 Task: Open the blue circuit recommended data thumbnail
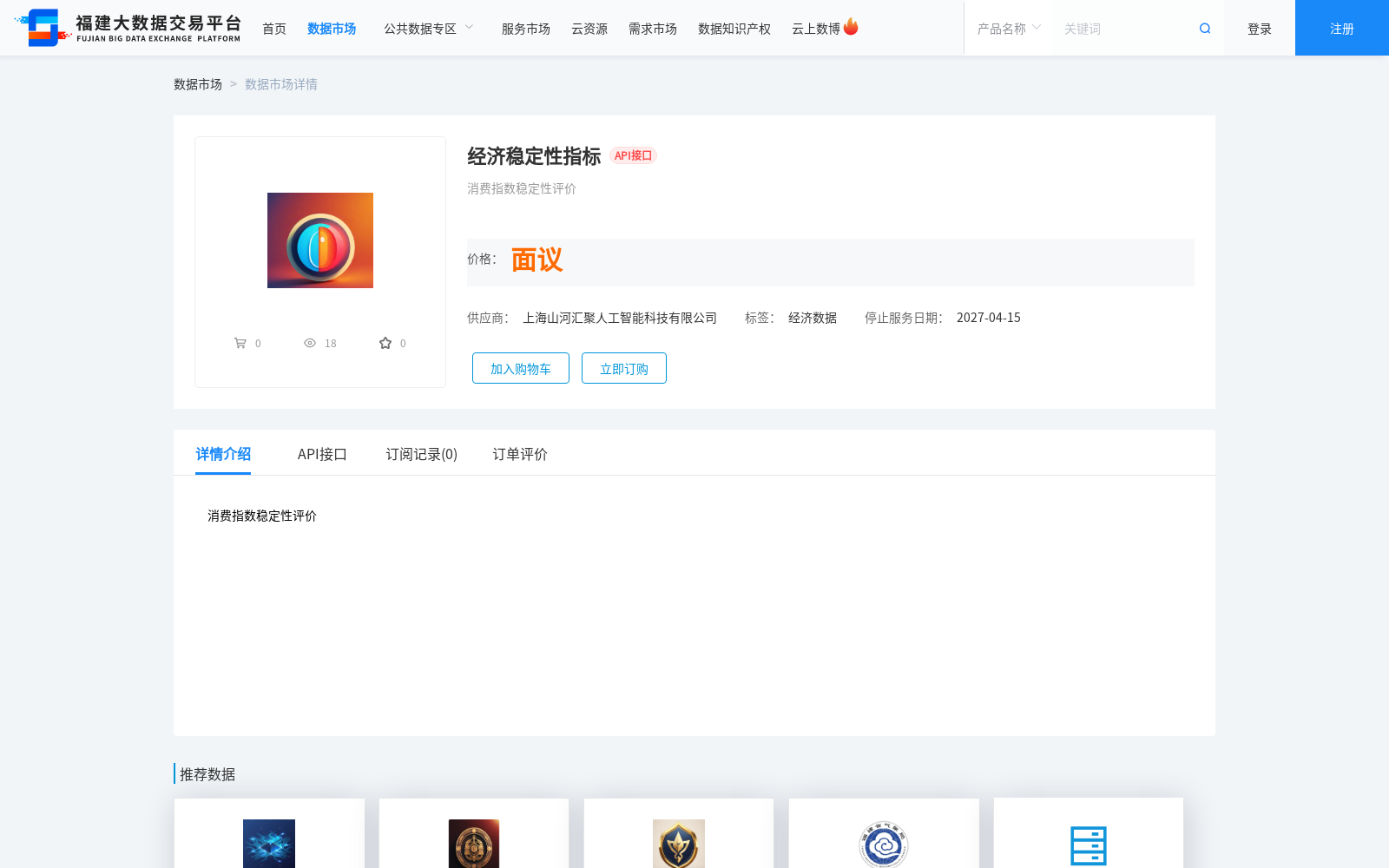[269, 844]
